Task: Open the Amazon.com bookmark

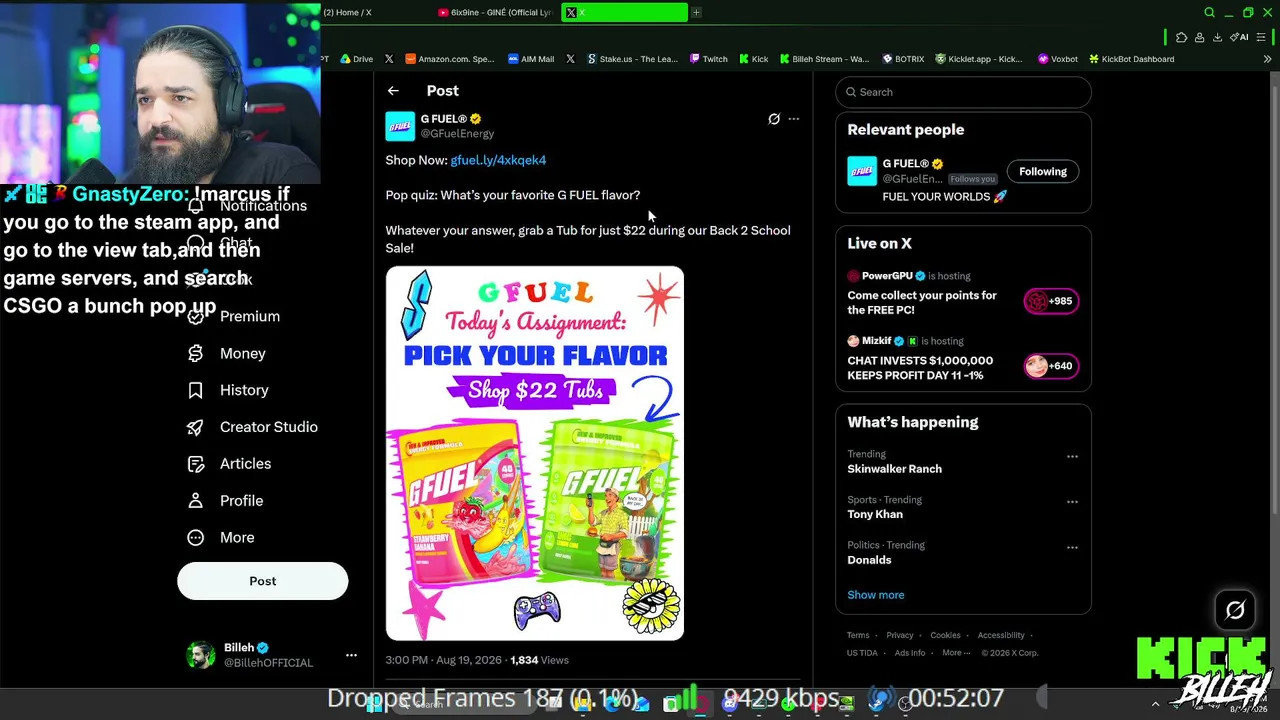Action: pos(449,59)
